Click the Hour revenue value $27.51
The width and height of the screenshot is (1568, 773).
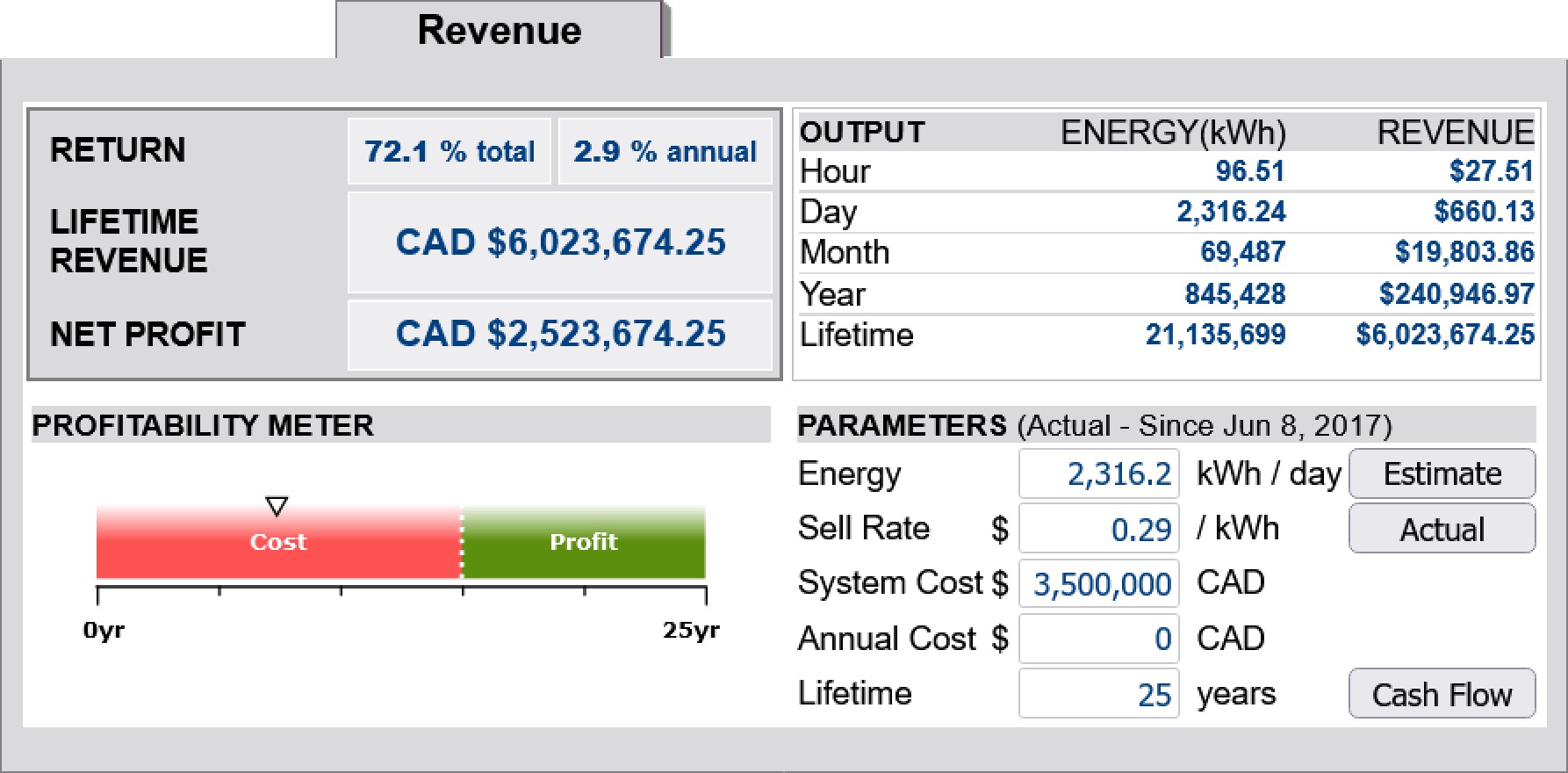click(x=1491, y=171)
